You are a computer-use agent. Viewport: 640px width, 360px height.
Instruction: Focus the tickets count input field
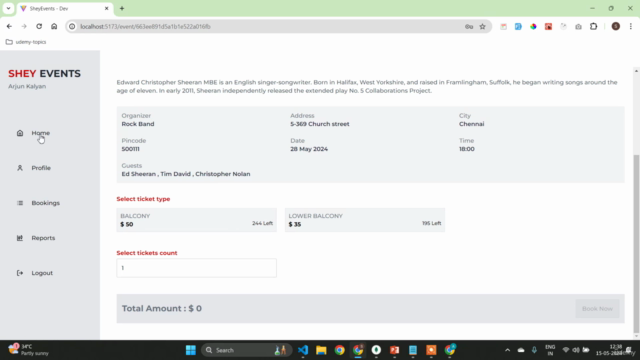196,268
